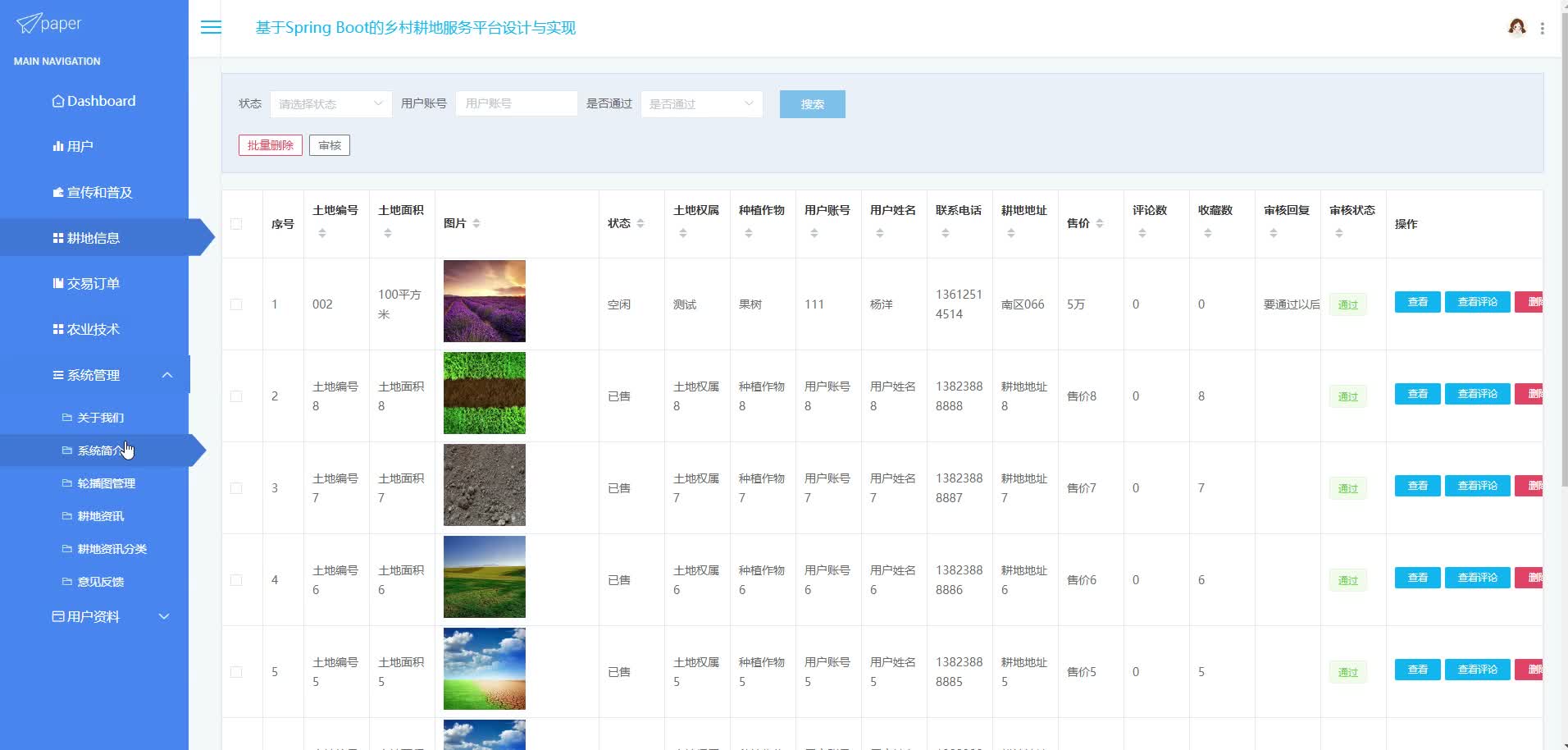Image resolution: width=1568 pixels, height=750 pixels.
Task: Toggle the hamburger sidebar menu icon
Action: pyautogui.click(x=211, y=27)
